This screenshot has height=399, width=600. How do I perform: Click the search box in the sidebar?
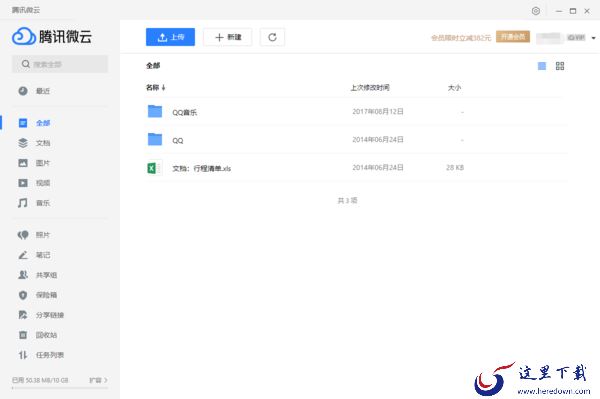(x=60, y=64)
